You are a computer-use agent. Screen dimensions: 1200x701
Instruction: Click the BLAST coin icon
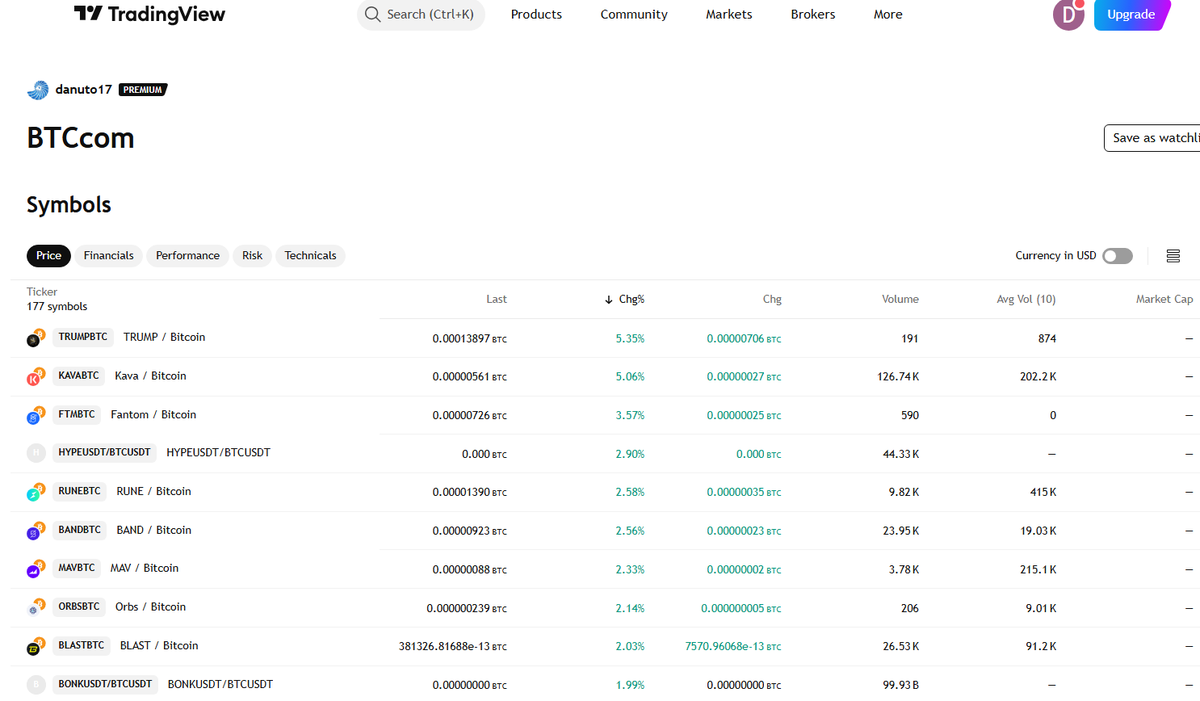pos(36,646)
